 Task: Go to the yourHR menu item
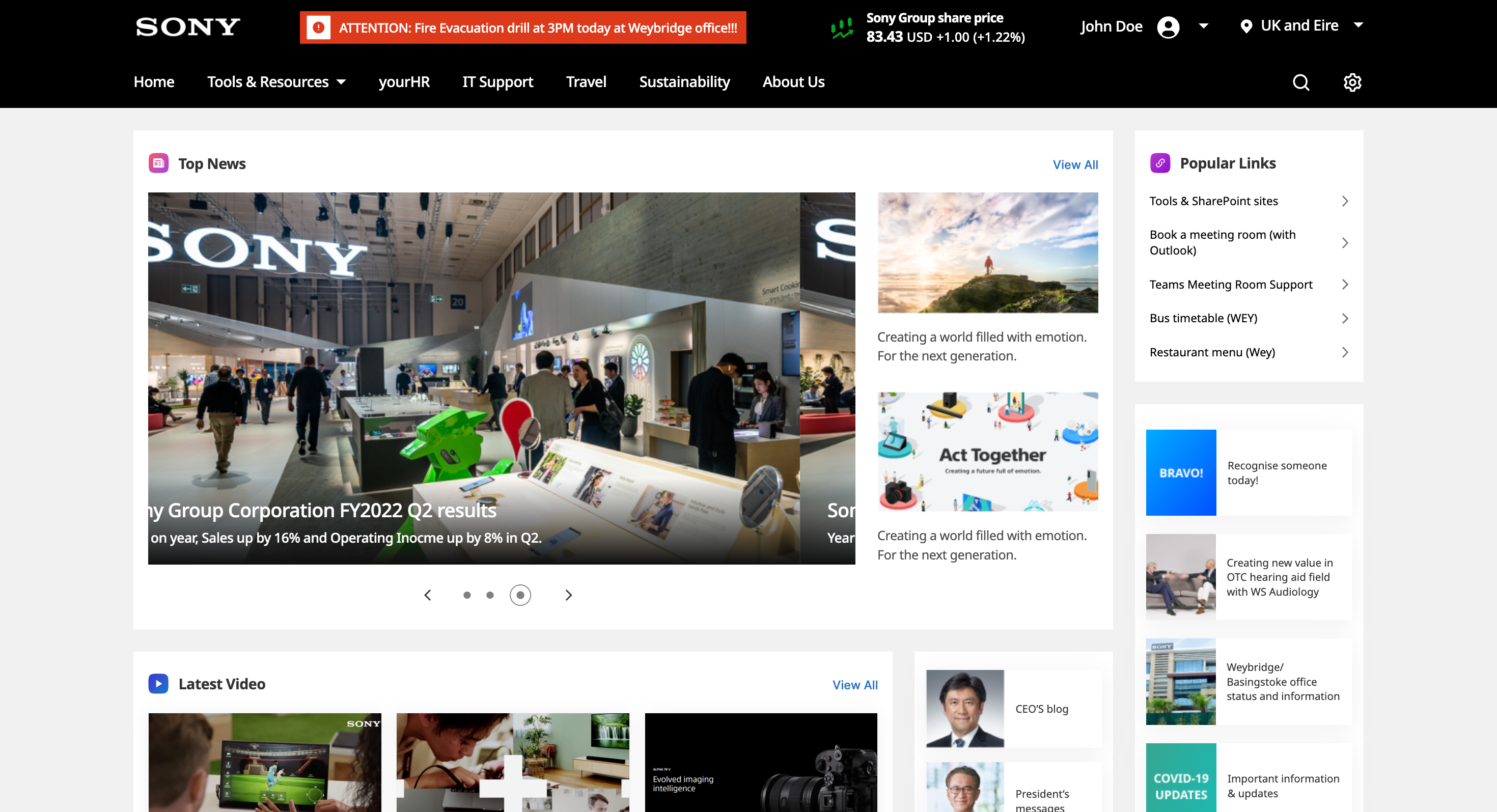(404, 82)
